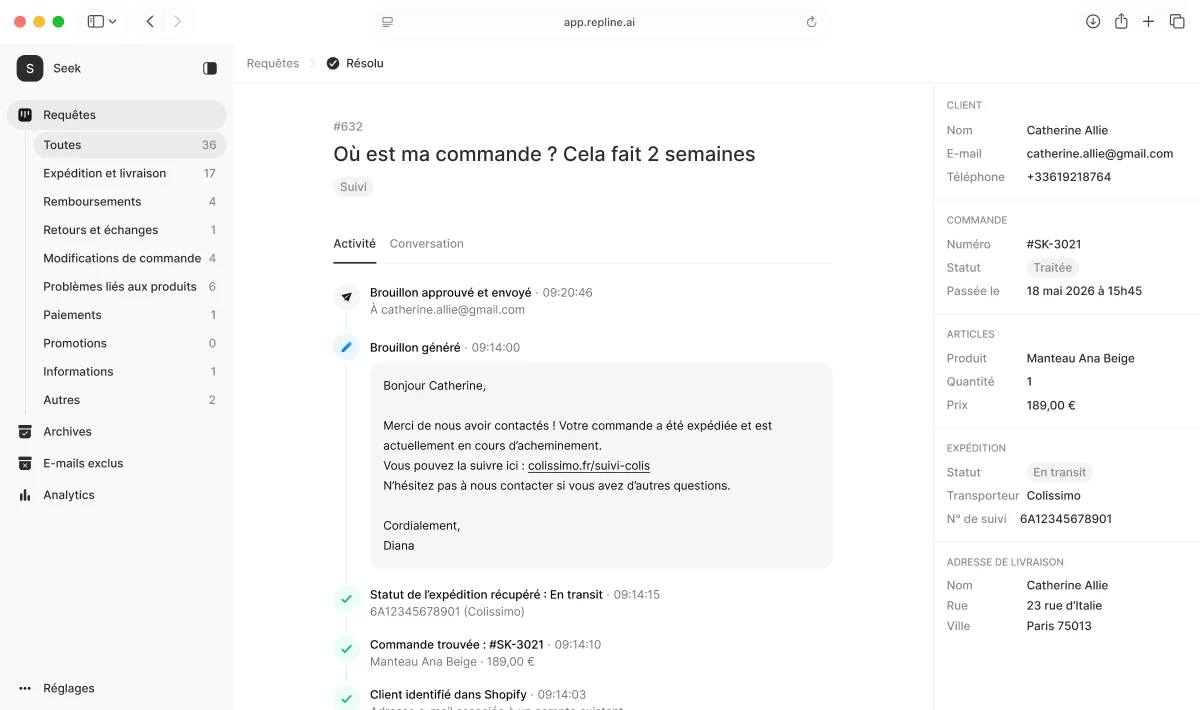
Task: Click the Traitée order status badge
Action: 1052,267
